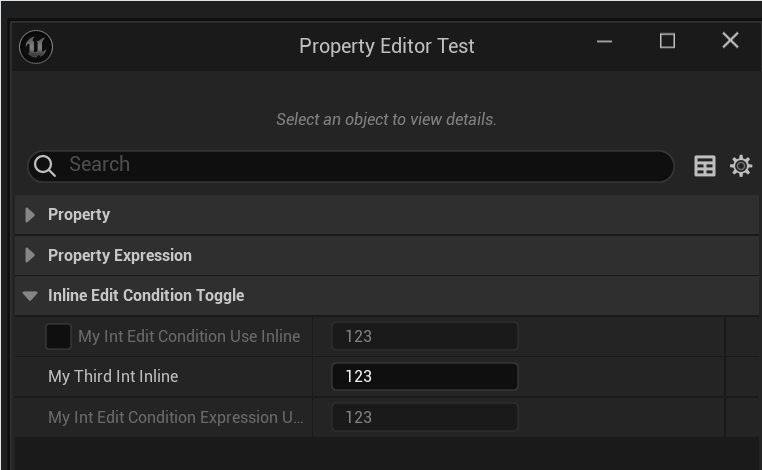
Task: Click the Expression Use Inline value field
Action: 424,417
